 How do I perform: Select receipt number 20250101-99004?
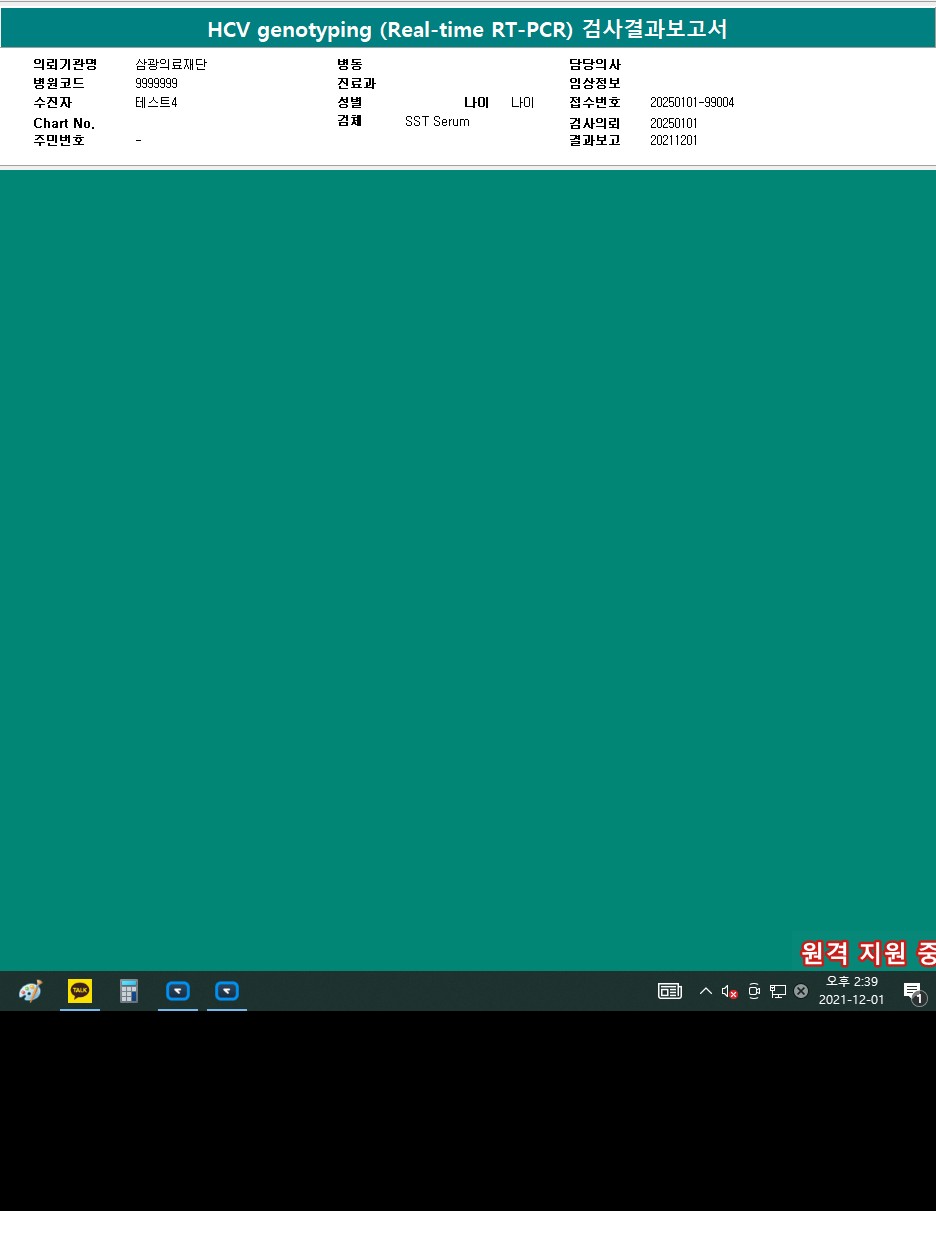tap(692, 103)
